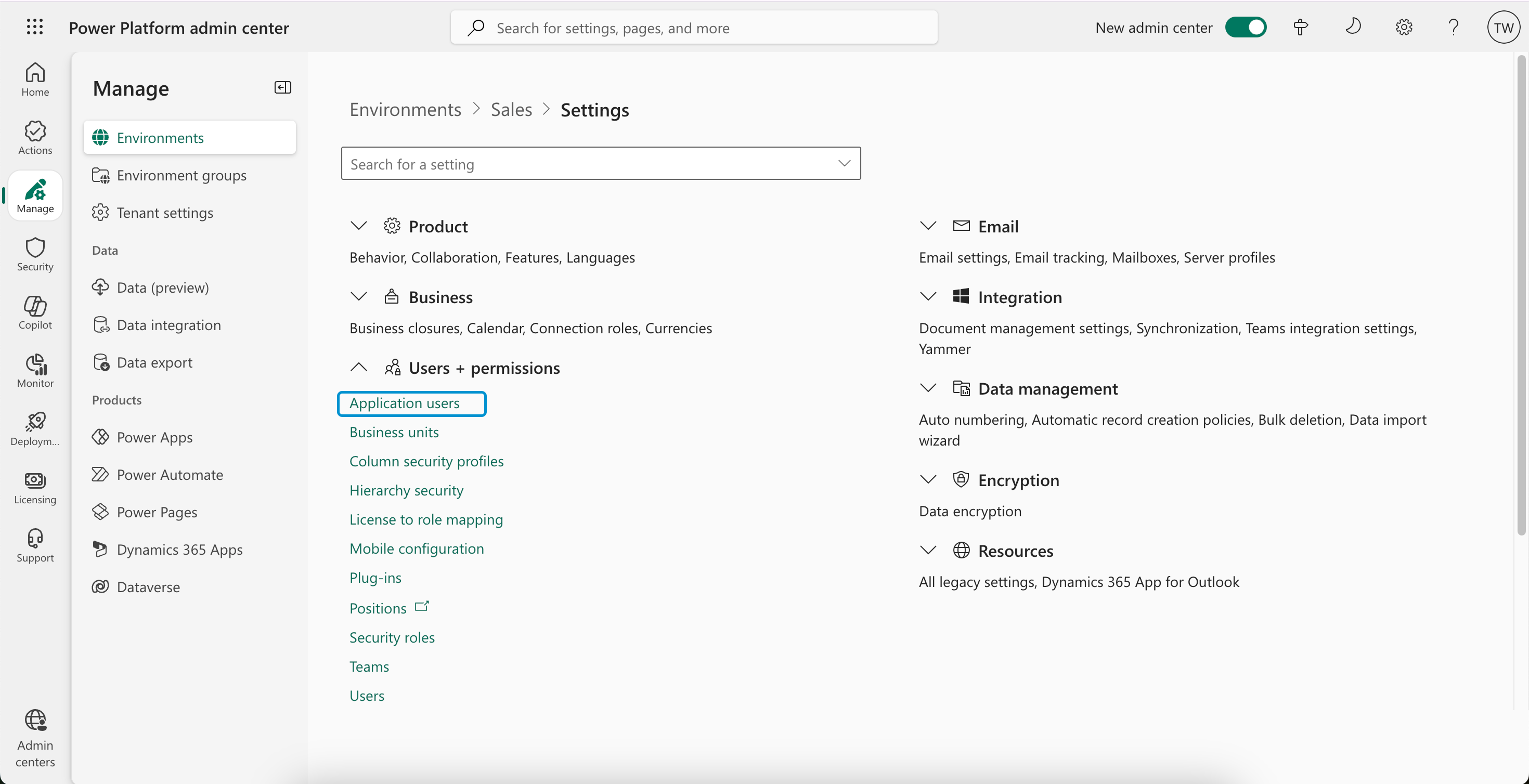Go to Sales breadcrumb

pos(511,110)
